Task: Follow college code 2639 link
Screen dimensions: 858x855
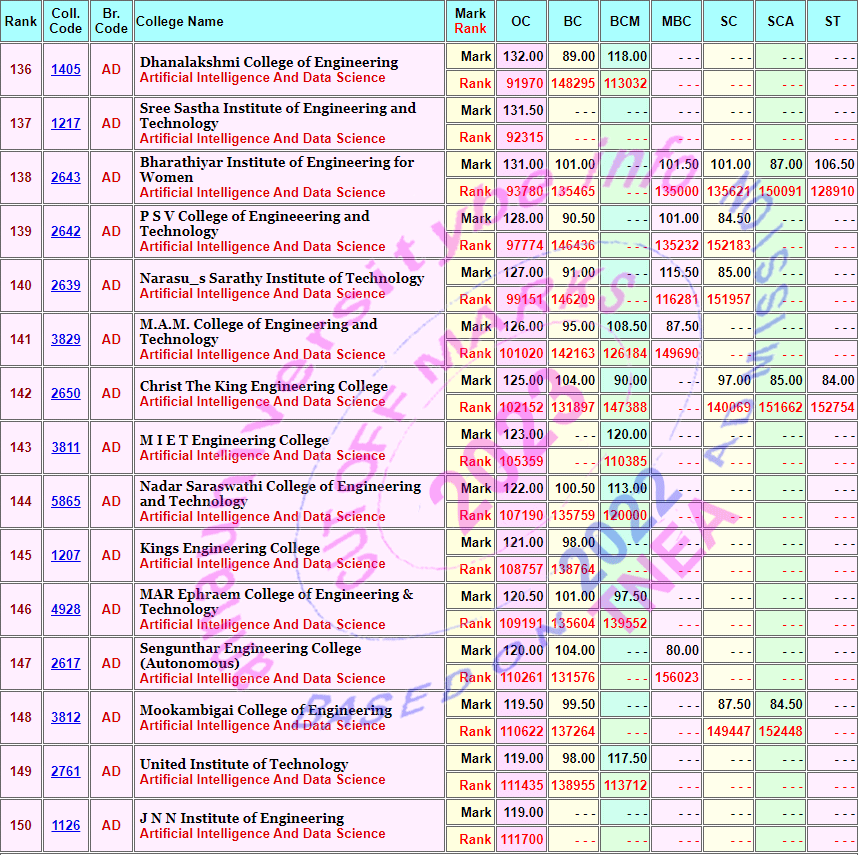Action: pos(66,286)
